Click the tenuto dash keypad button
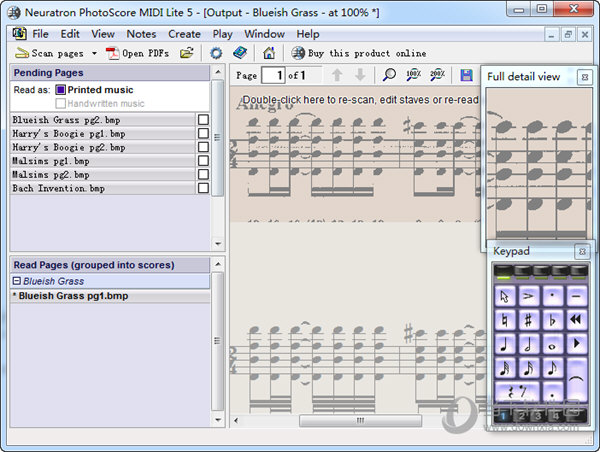Screen dimensions: 600x452 [577, 296]
